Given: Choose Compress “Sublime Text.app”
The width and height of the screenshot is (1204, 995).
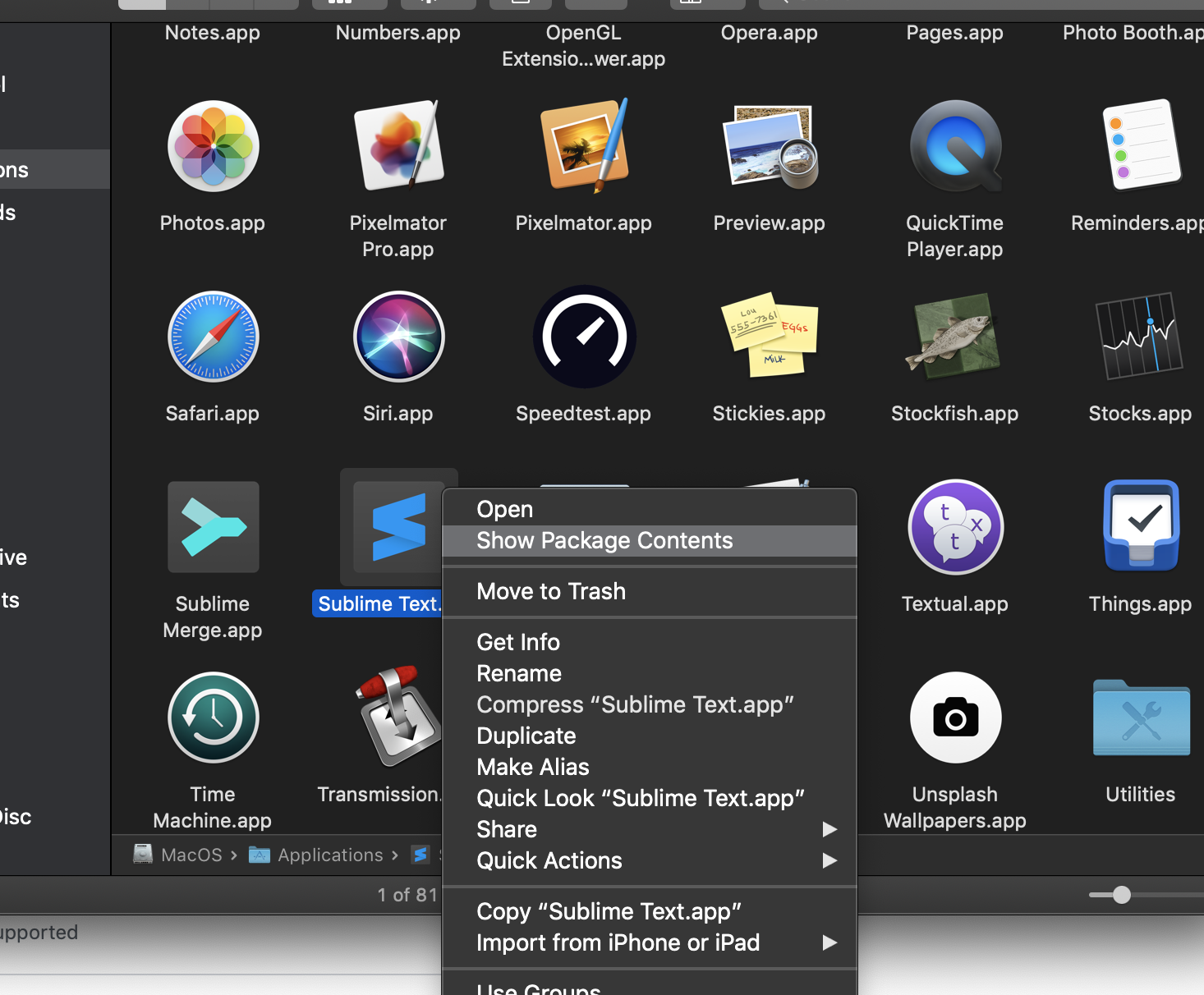Looking at the screenshot, I should pyautogui.click(x=650, y=705).
